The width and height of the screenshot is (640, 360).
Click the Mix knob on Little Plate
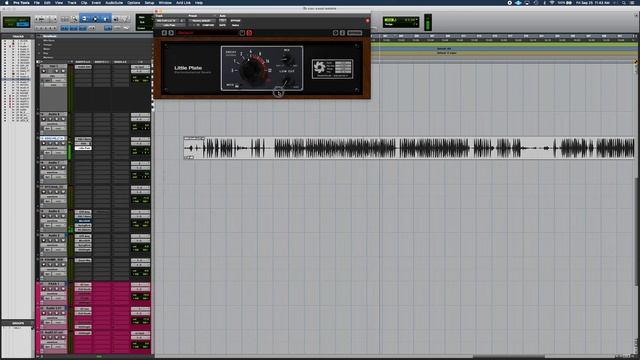coord(287,59)
